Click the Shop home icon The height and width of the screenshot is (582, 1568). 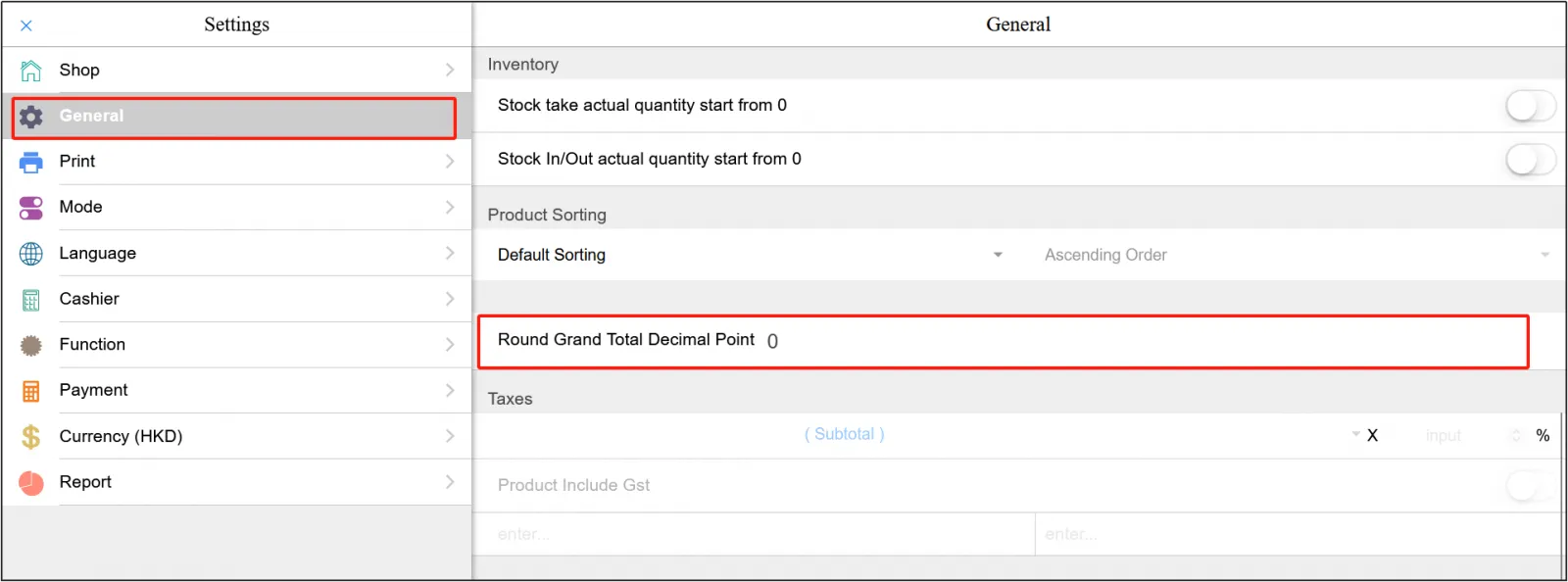[x=30, y=70]
